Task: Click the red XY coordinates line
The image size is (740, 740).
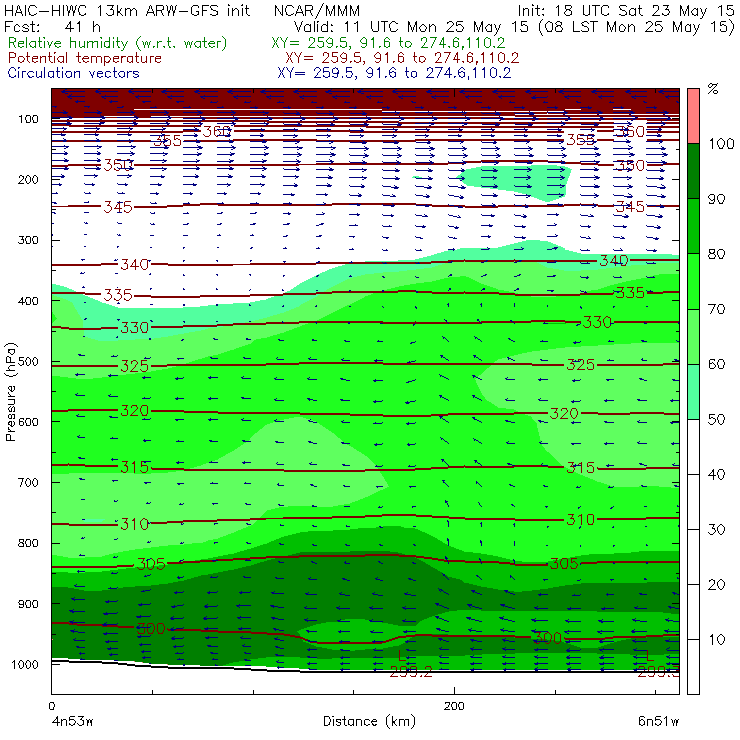Action: pos(402,58)
